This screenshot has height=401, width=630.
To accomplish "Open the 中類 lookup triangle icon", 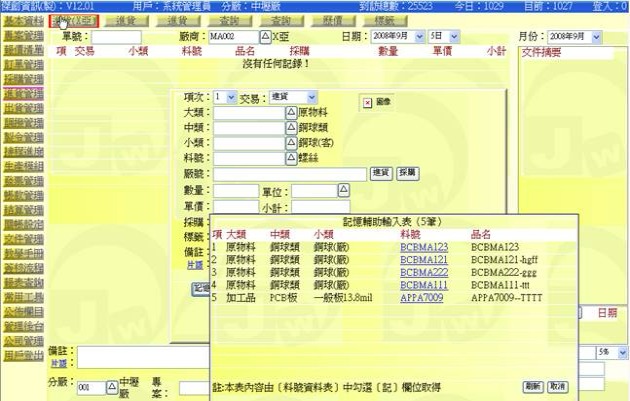I will click(293, 128).
